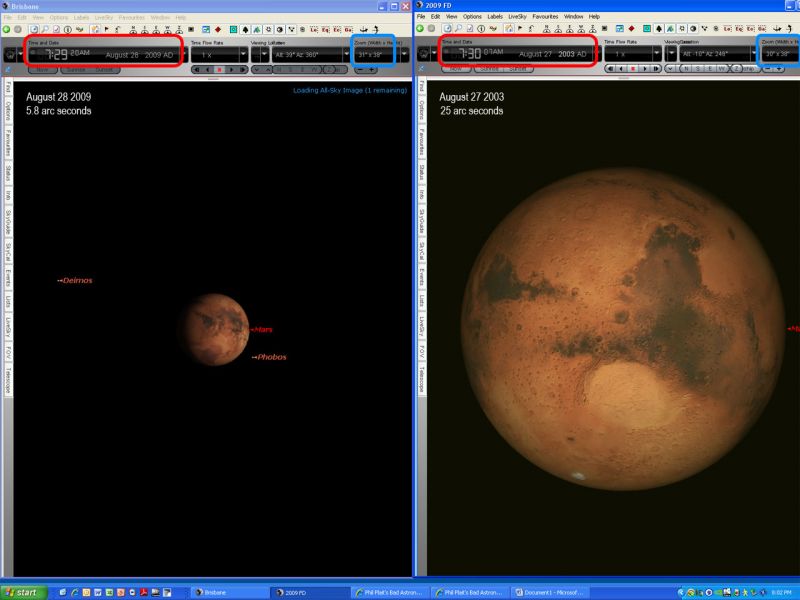Screen dimensions: 800x600
Task: Run time forward in Brisbane window
Action: tap(231, 69)
